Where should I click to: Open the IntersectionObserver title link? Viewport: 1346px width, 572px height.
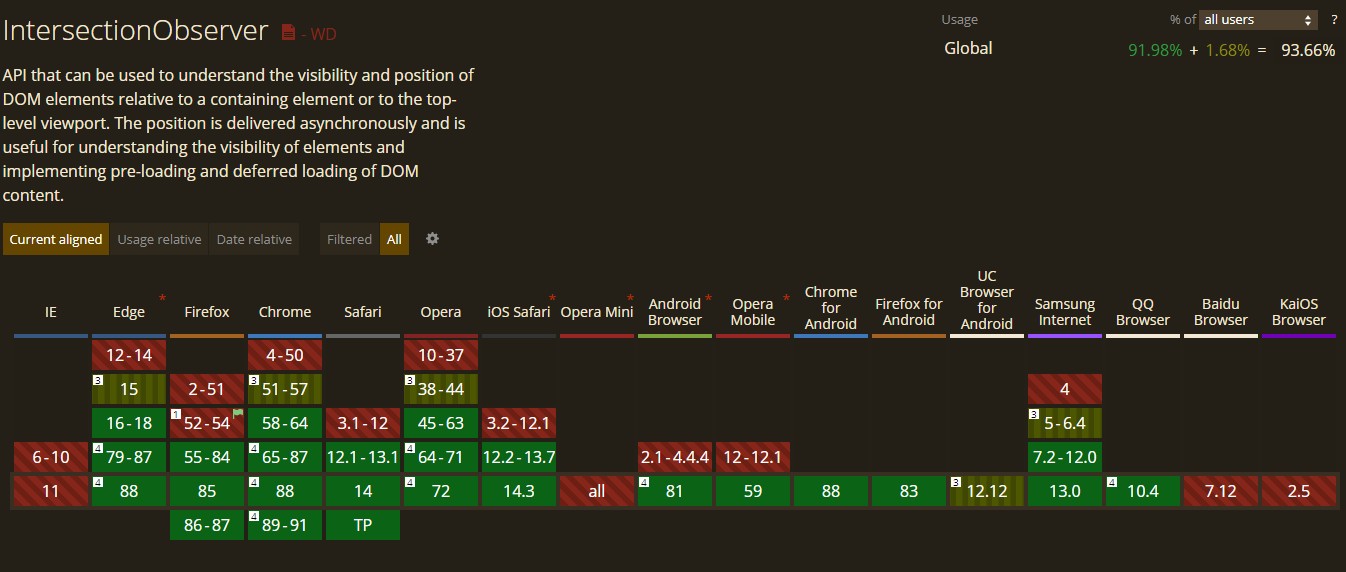[x=136, y=31]
